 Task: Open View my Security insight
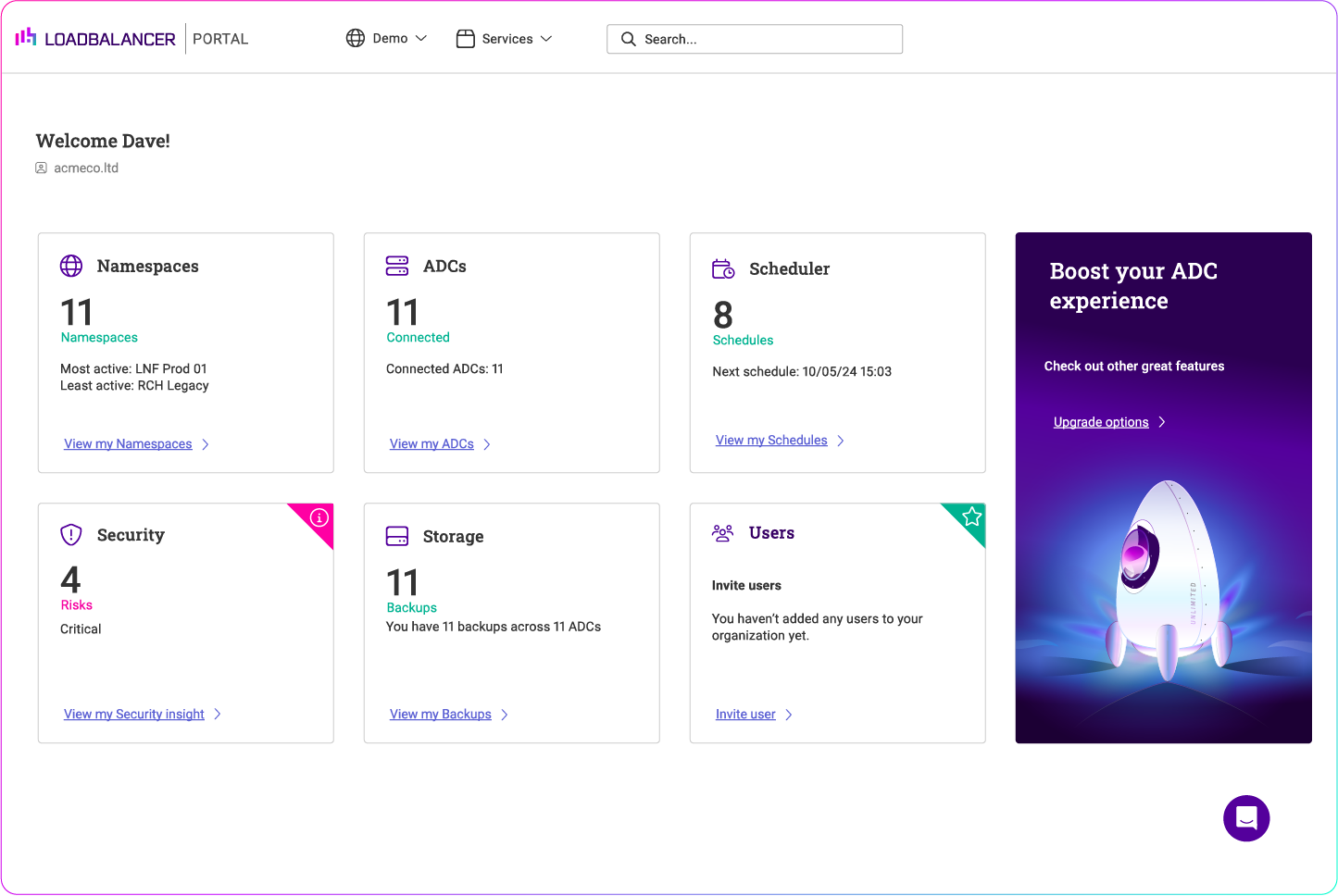pos(133,714)
